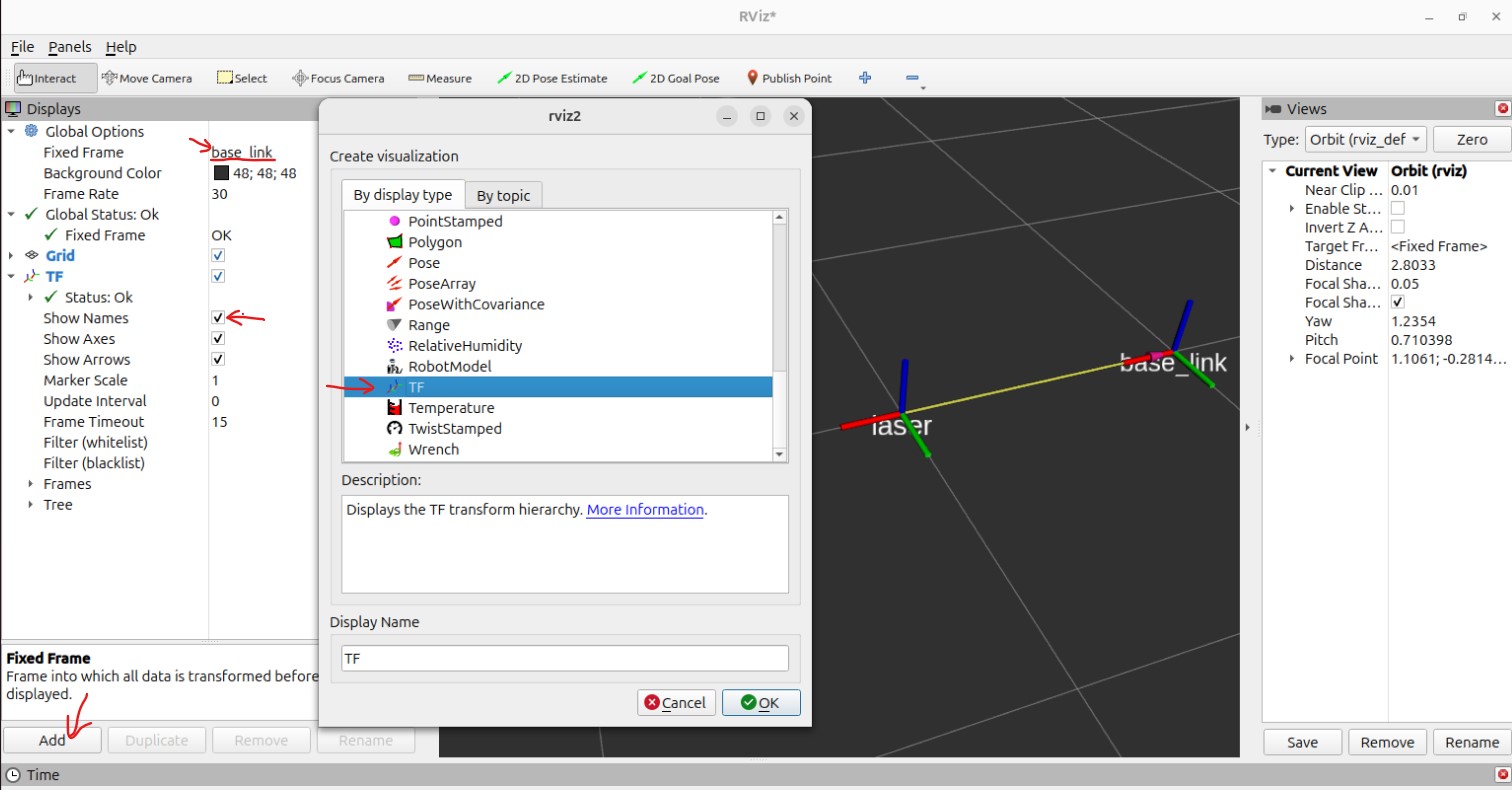Expand the Focal Point property
1512x790 pixels.
tap(1292, 359)
